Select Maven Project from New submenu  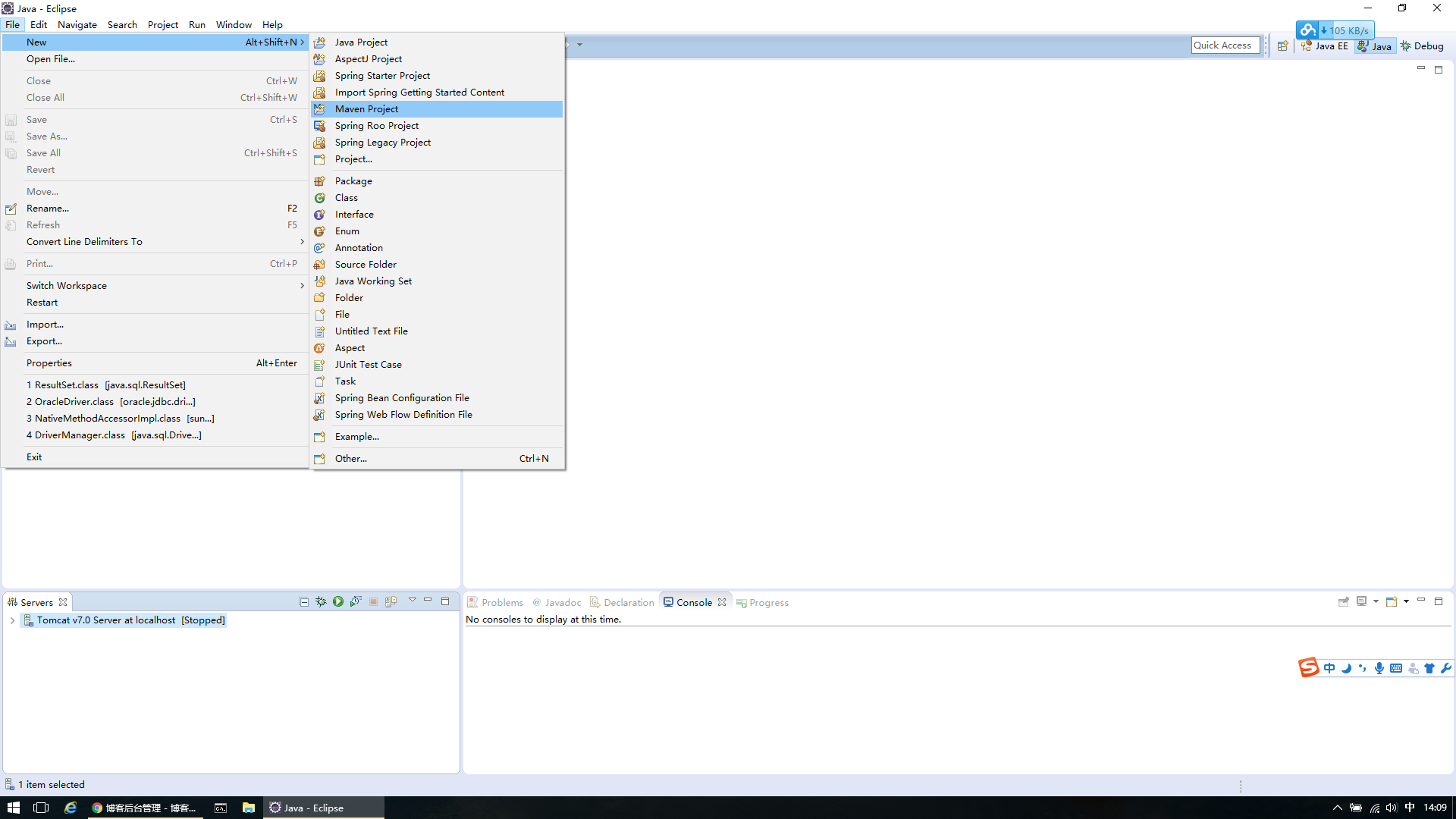tap(366, 109)
